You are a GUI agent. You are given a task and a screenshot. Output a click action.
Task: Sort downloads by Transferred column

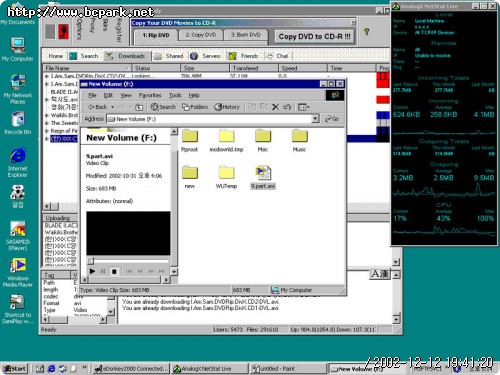(x=254, y=68)
